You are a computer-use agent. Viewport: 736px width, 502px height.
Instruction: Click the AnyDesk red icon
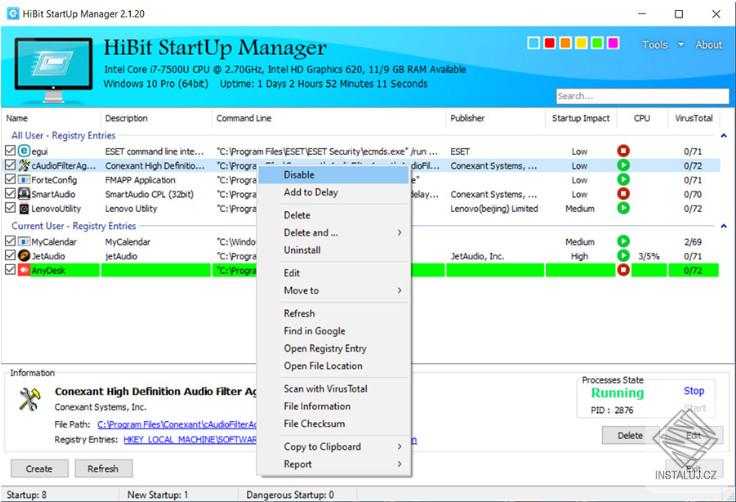pyautogui.click(x=24, y=270)
